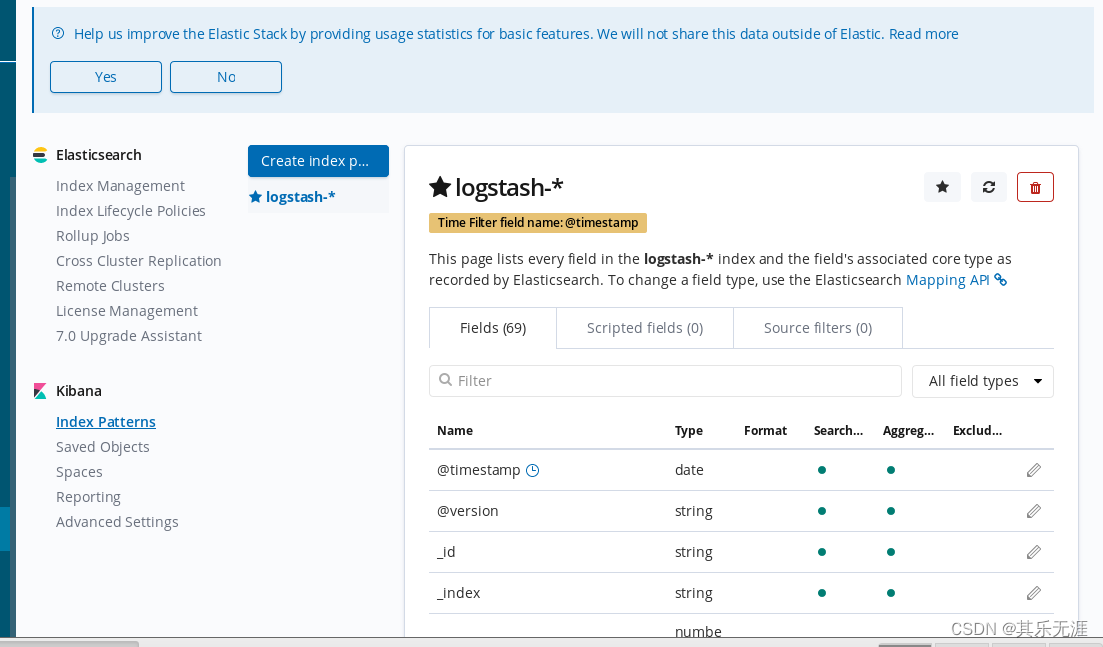
Task: Refresh the logstash-* field list
Action: (x=988, y=187)
